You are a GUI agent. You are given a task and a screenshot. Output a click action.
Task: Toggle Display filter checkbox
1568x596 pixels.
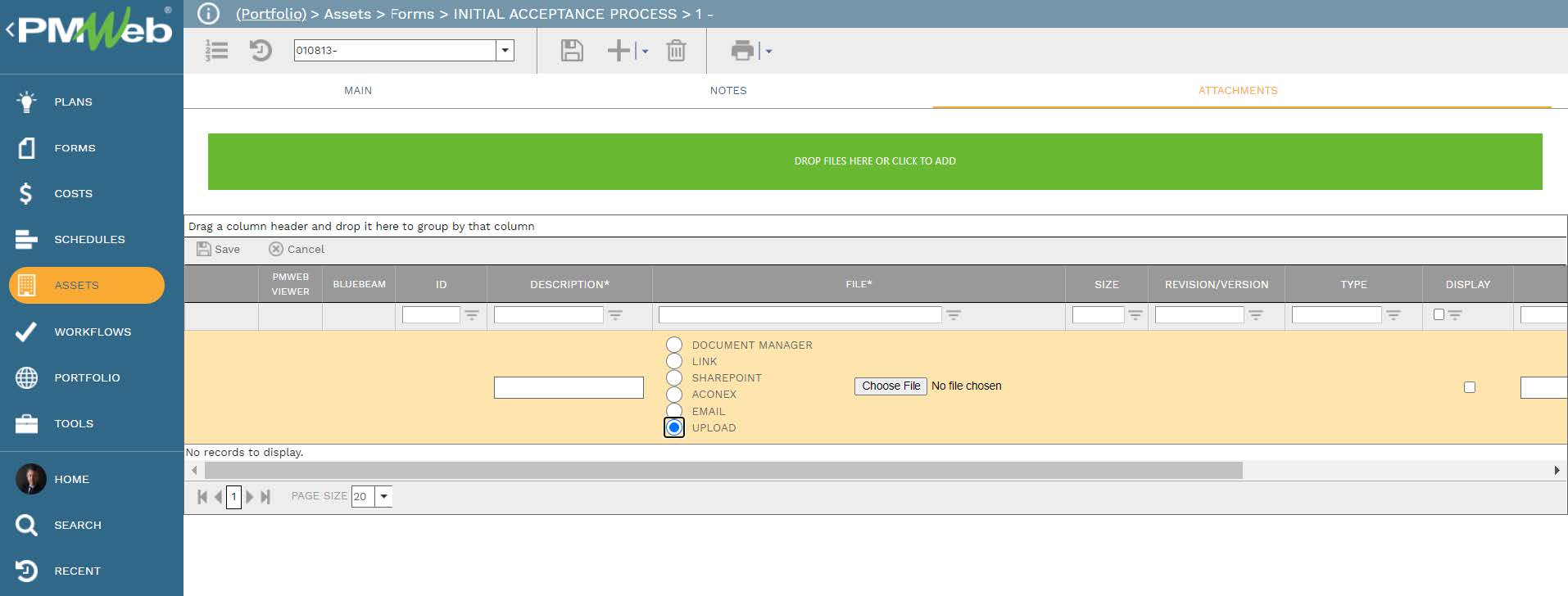(x=1439, y=314)
